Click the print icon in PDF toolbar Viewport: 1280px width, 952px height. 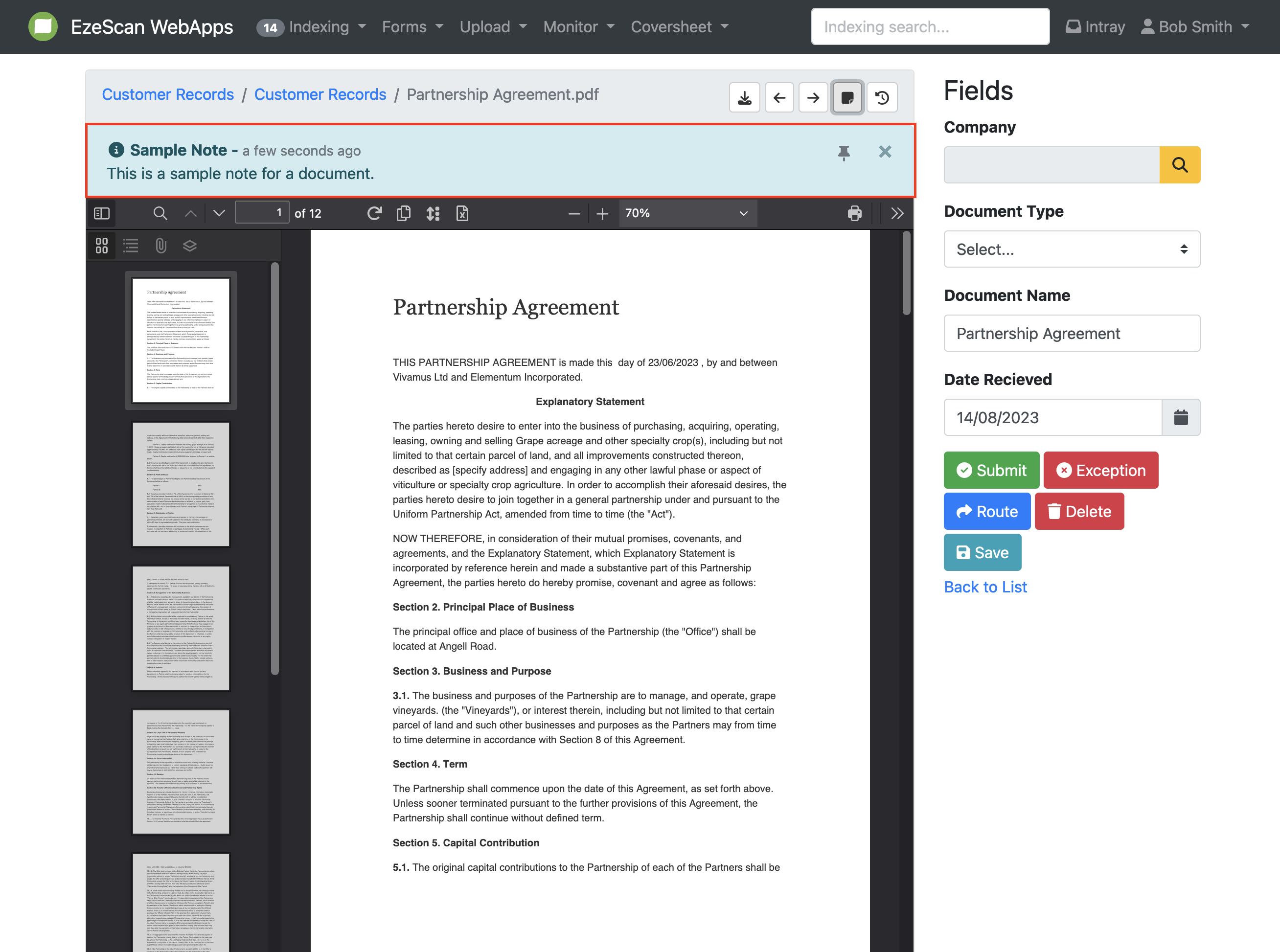point(855,213)
